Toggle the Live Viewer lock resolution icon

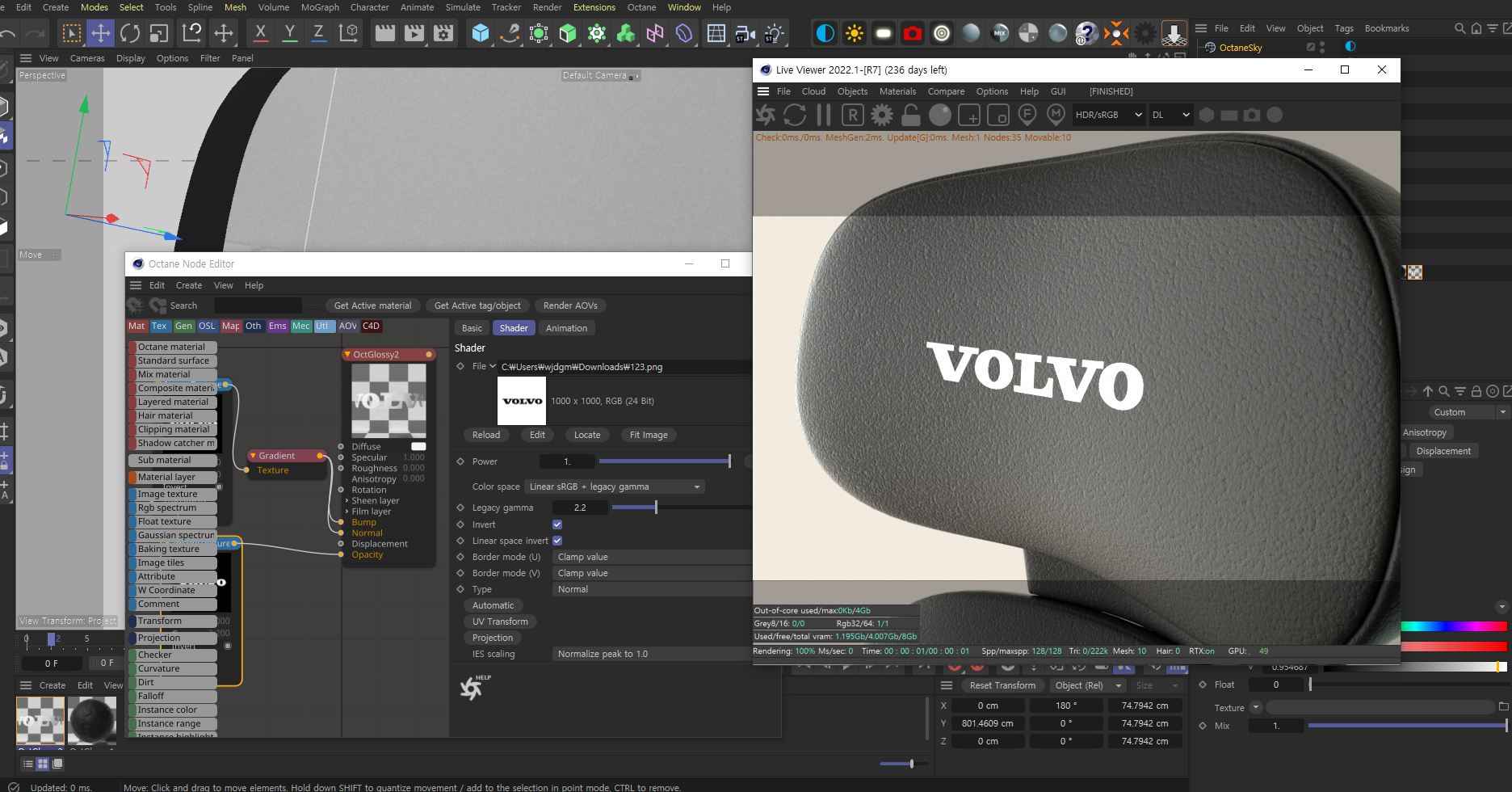[x=911, y=115]
